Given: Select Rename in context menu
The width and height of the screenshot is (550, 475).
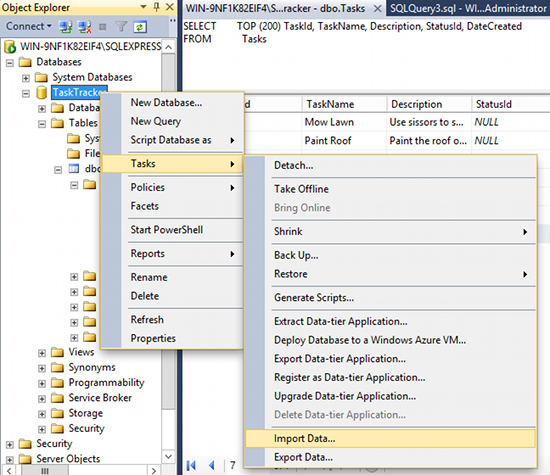Looking at the screenshot, I should coord(172,277).
